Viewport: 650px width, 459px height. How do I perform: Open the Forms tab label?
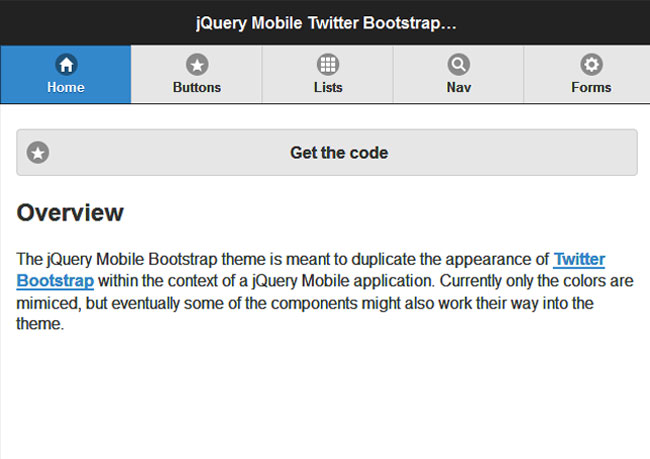pos(591,87)
